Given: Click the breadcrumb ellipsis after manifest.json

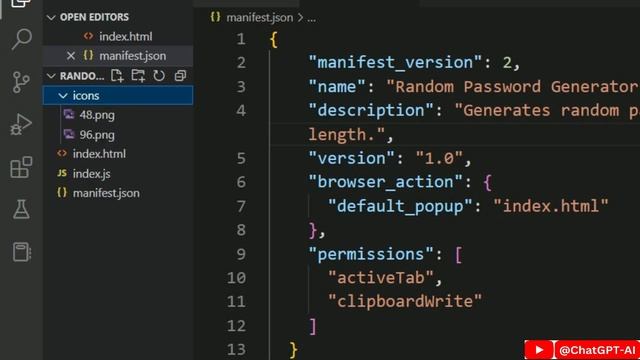Looking at the screenshot, I should point(311,18).
